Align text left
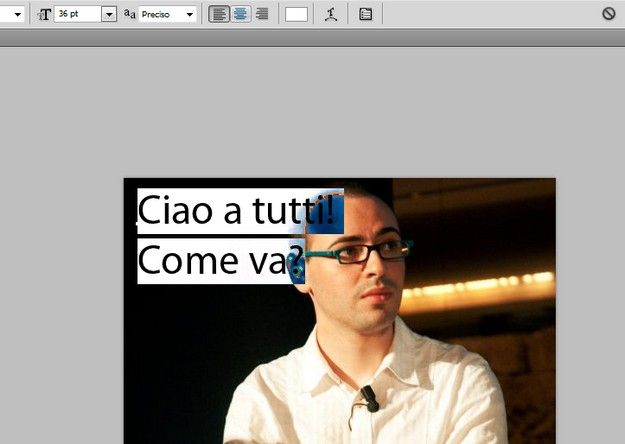This screenshot has width=625, height=444. pos(219,14)
